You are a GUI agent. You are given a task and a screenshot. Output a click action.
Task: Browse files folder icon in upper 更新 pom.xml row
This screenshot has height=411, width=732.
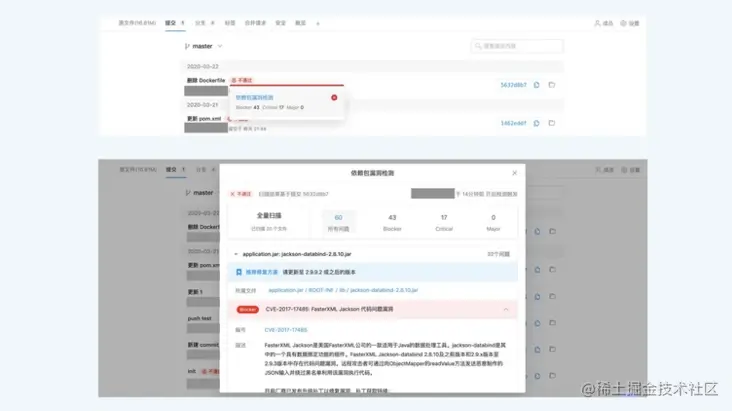coord(552,123)
